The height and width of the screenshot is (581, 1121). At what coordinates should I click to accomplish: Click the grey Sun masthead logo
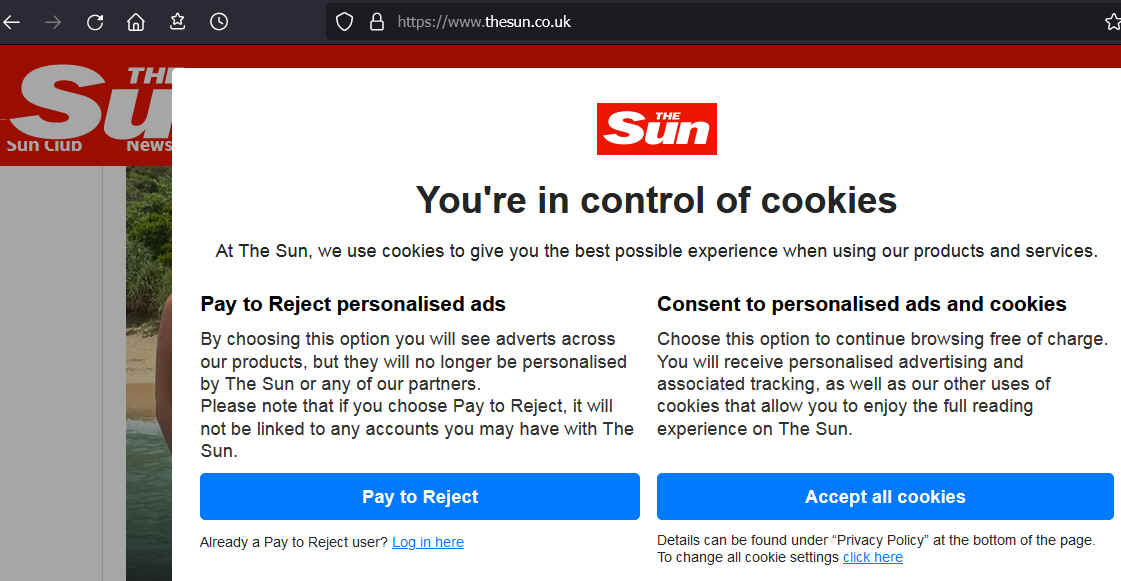click(90, 100)
